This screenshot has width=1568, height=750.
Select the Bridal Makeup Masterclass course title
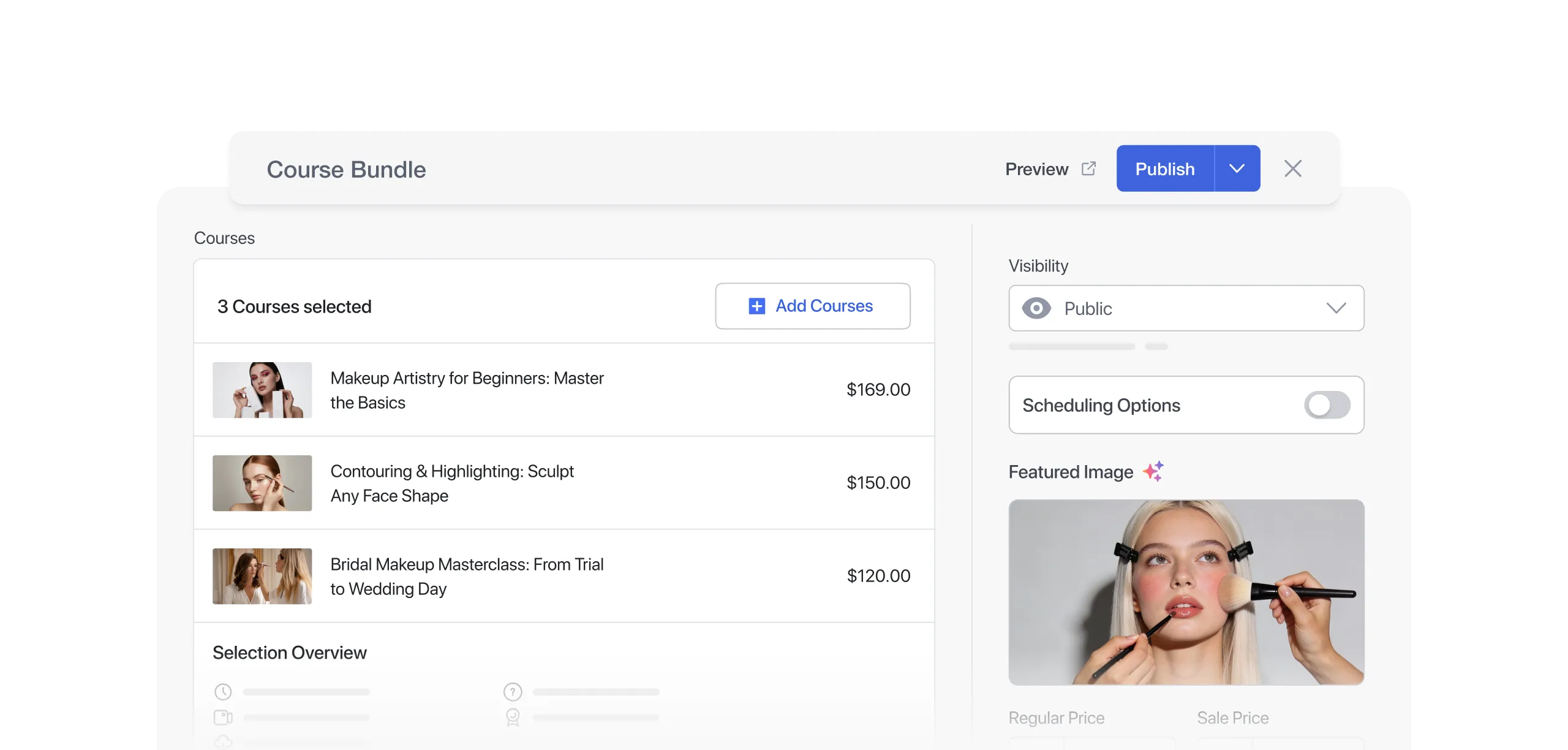coord(467,577)
